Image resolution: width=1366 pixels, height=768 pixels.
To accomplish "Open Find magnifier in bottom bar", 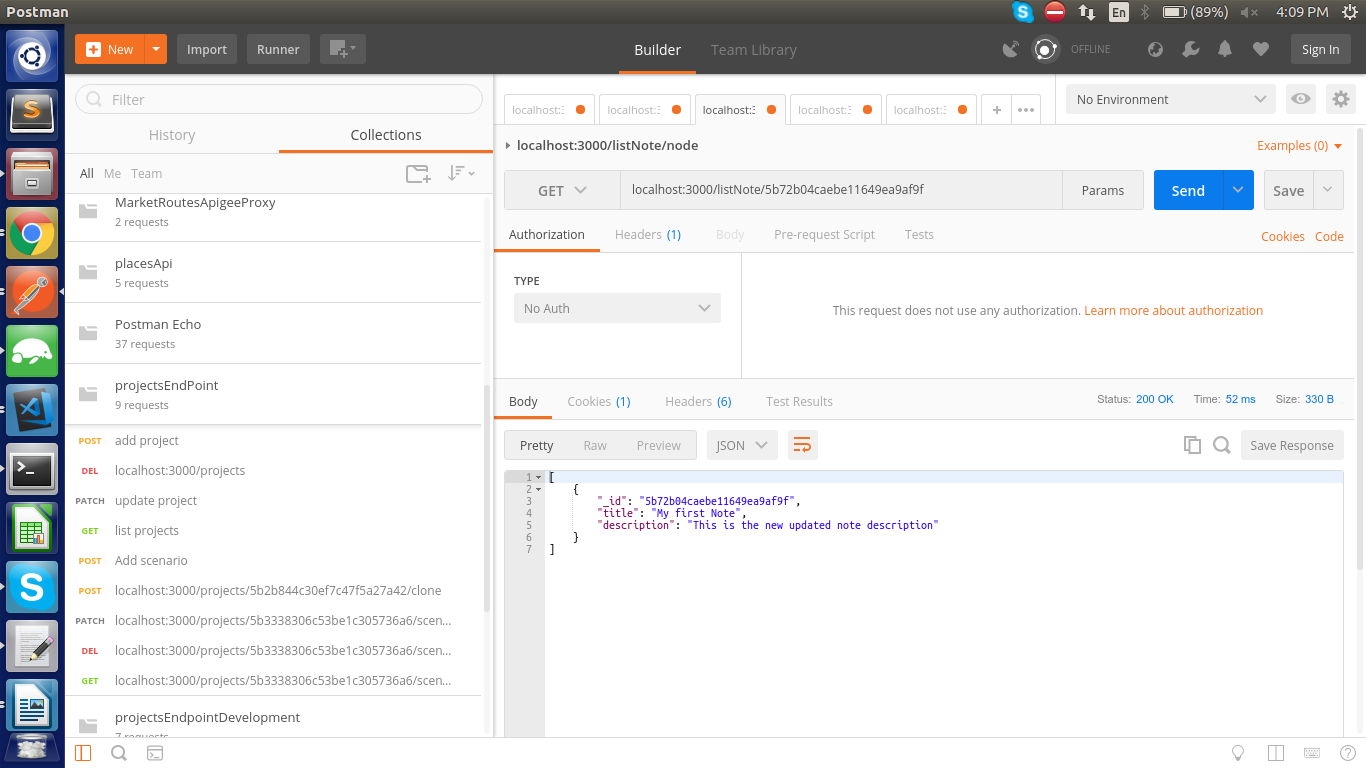I will point(118,753).
